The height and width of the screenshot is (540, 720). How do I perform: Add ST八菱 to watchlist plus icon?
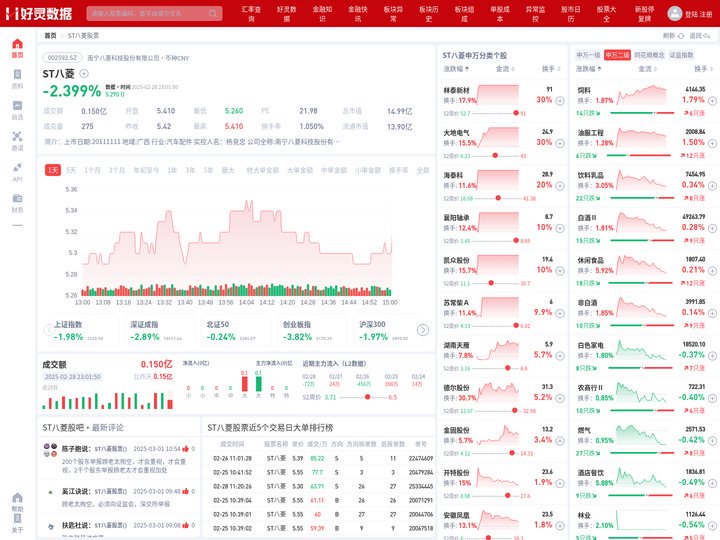(84, 73)
